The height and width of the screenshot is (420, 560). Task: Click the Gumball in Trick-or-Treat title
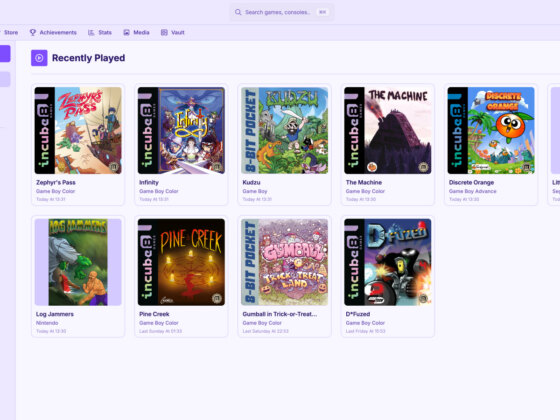(x=280, y=314)
